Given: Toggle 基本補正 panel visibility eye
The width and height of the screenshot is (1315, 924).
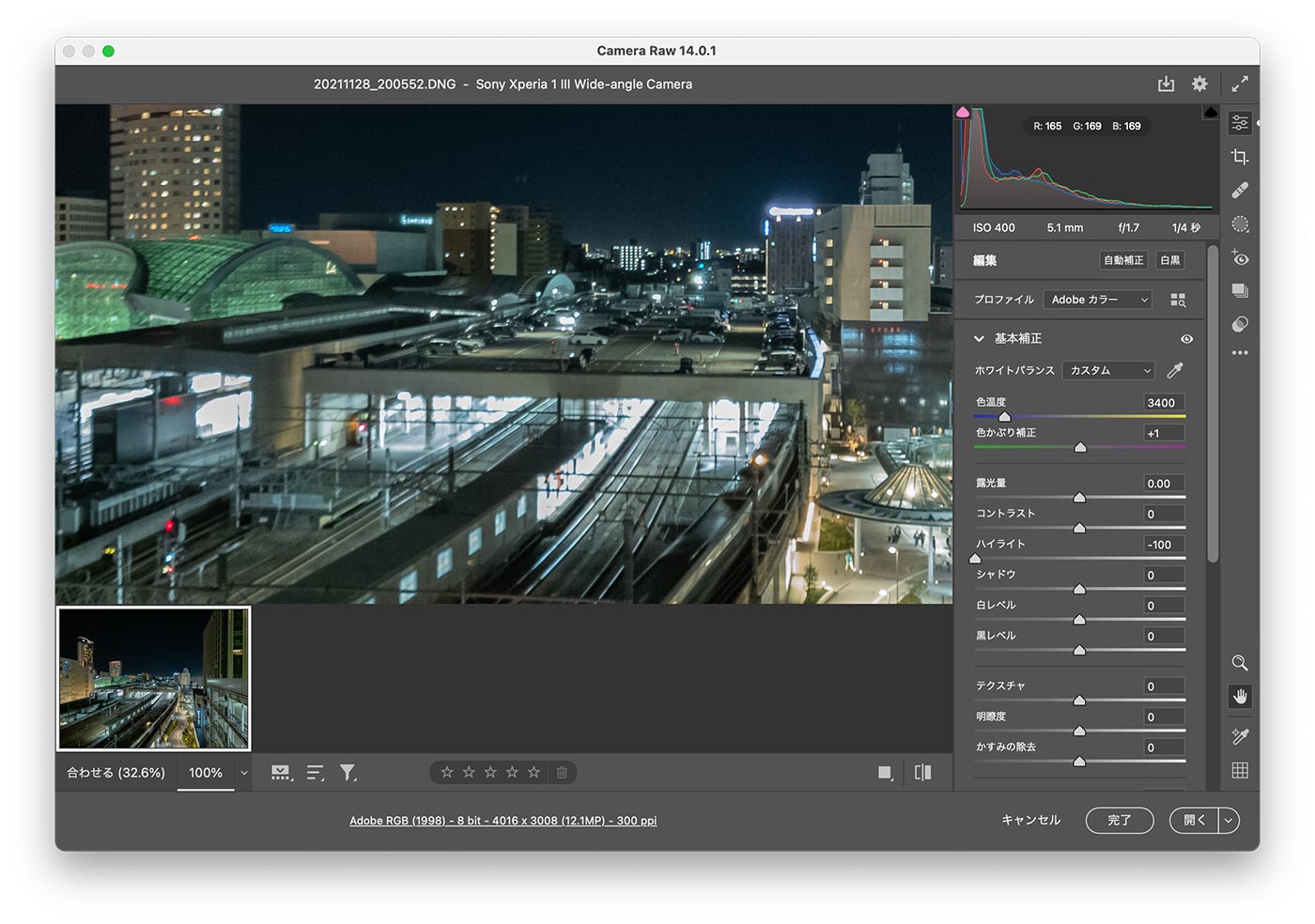Looking at the screenshot, I should 1186,339.
